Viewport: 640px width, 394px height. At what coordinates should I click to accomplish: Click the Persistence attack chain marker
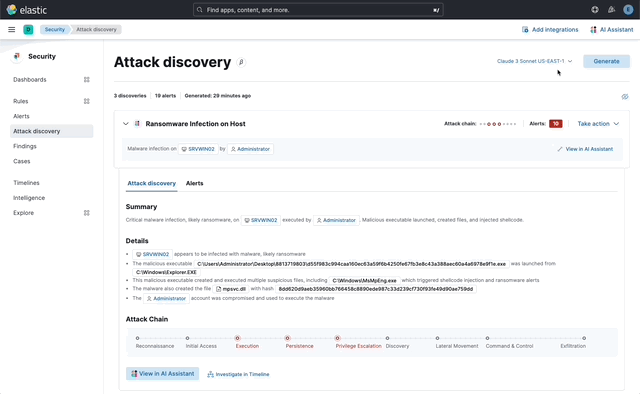tap(287, 338)
